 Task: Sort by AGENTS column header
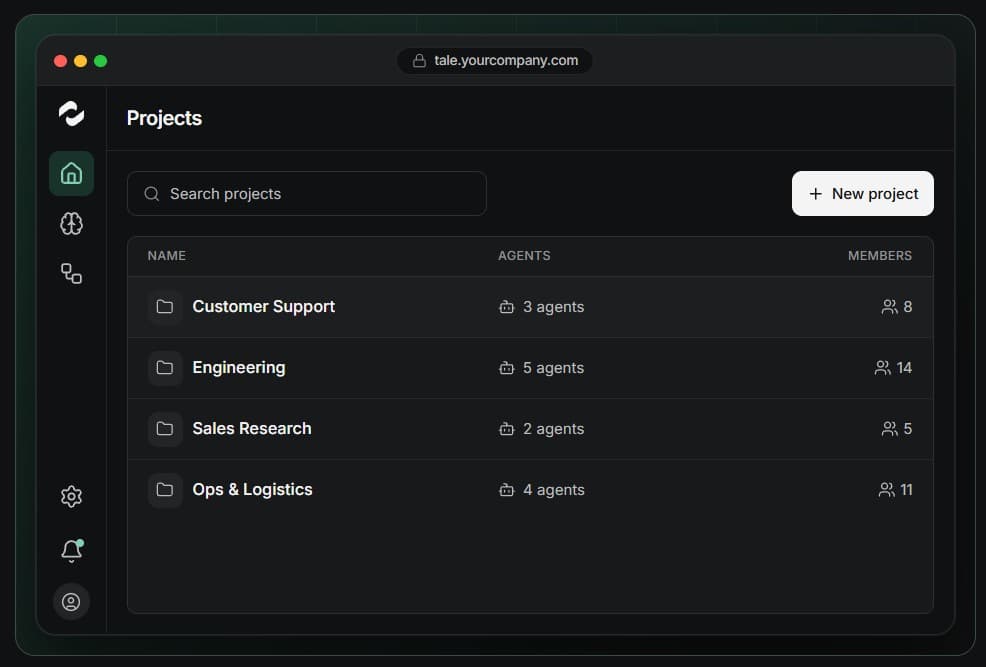[x=524, y=256]
